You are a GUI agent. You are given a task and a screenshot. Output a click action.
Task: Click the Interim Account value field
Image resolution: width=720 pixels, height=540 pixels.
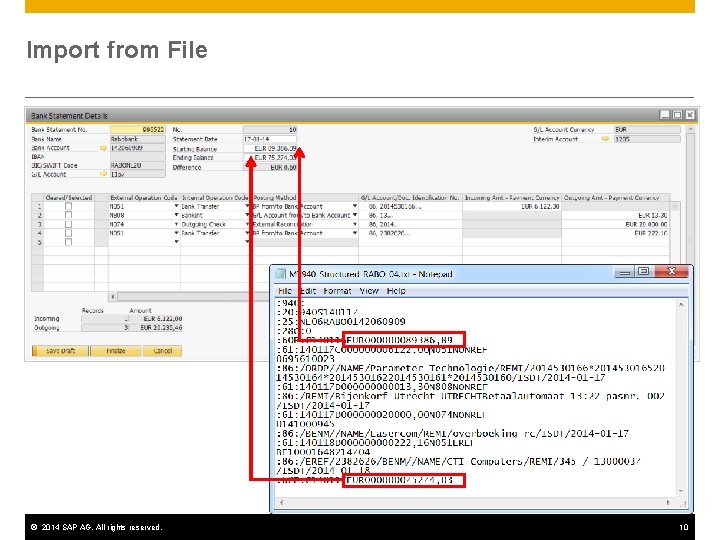pos(647,139)
